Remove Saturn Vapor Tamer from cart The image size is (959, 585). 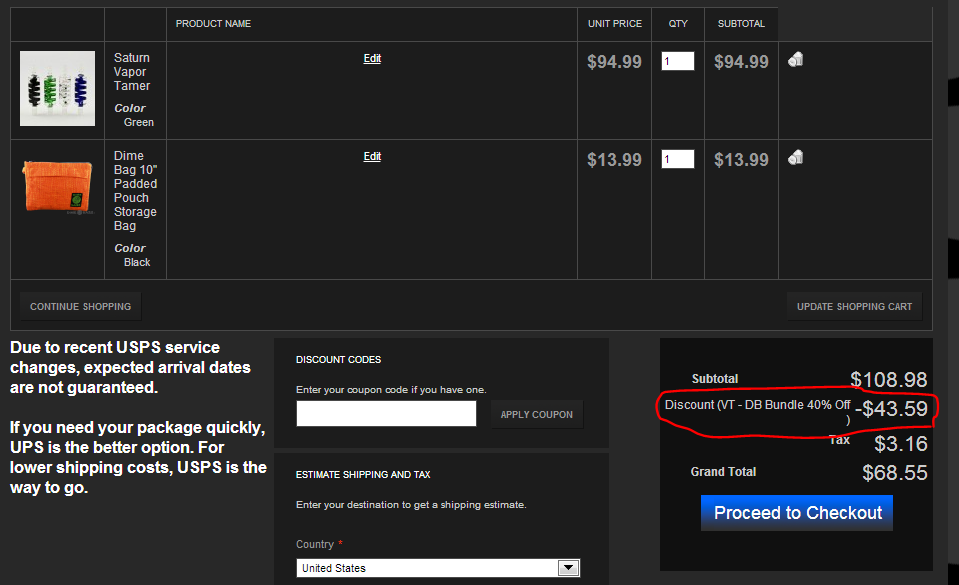[x=795, y=59]
